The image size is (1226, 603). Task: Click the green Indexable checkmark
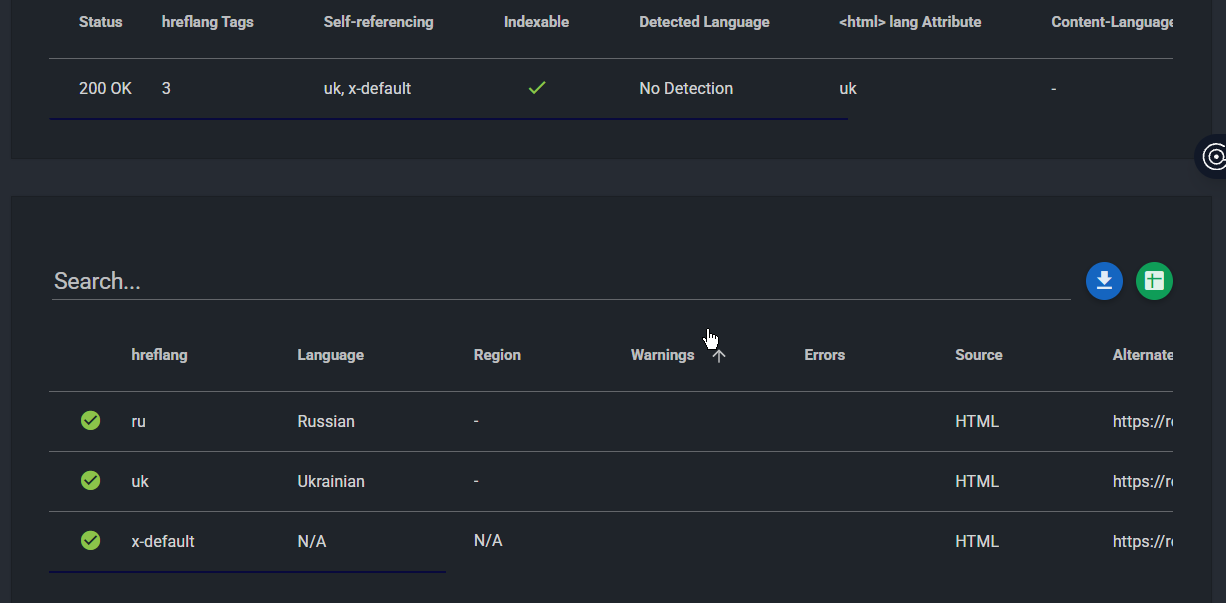(537, 88)
